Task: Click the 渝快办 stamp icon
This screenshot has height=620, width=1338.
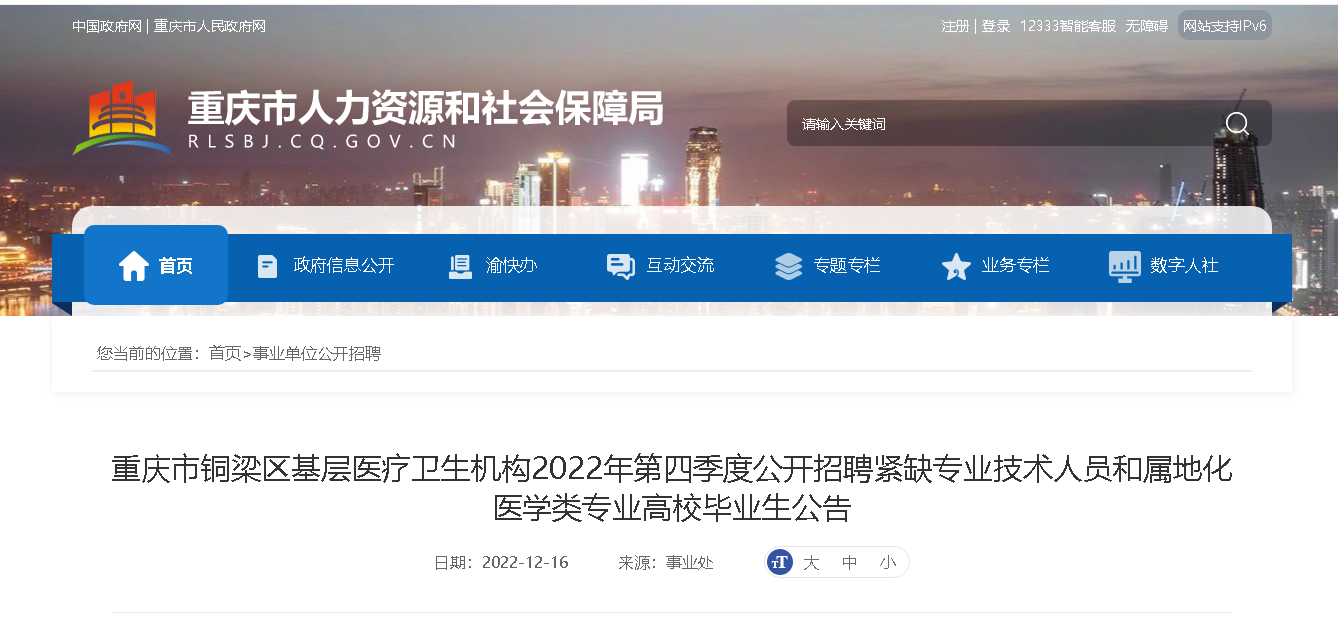Action: pyautogui.click(x=460, y=266)
